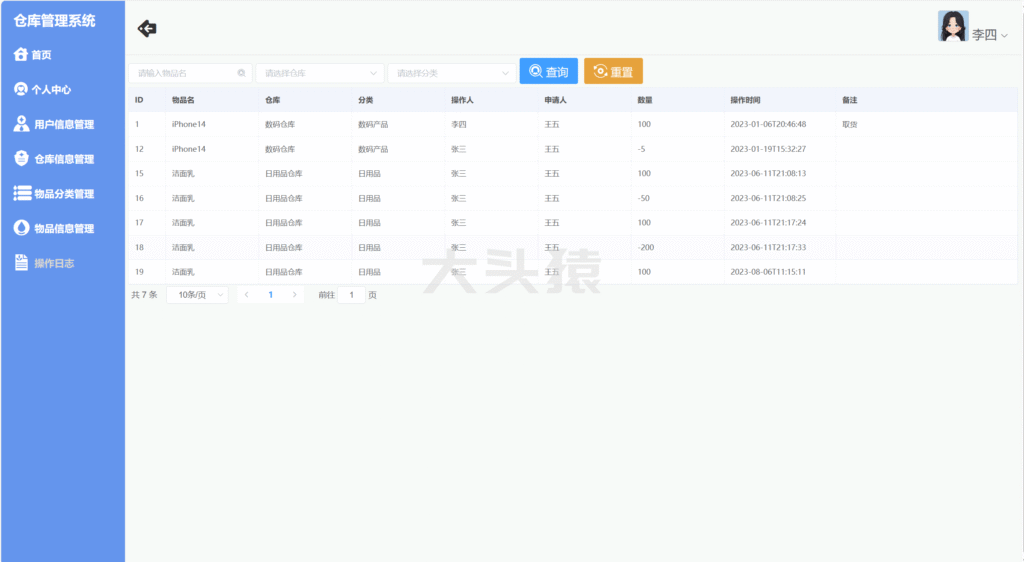Click the 分类 column header
Screen dimensions: 1024x562
tap(366, 100)
